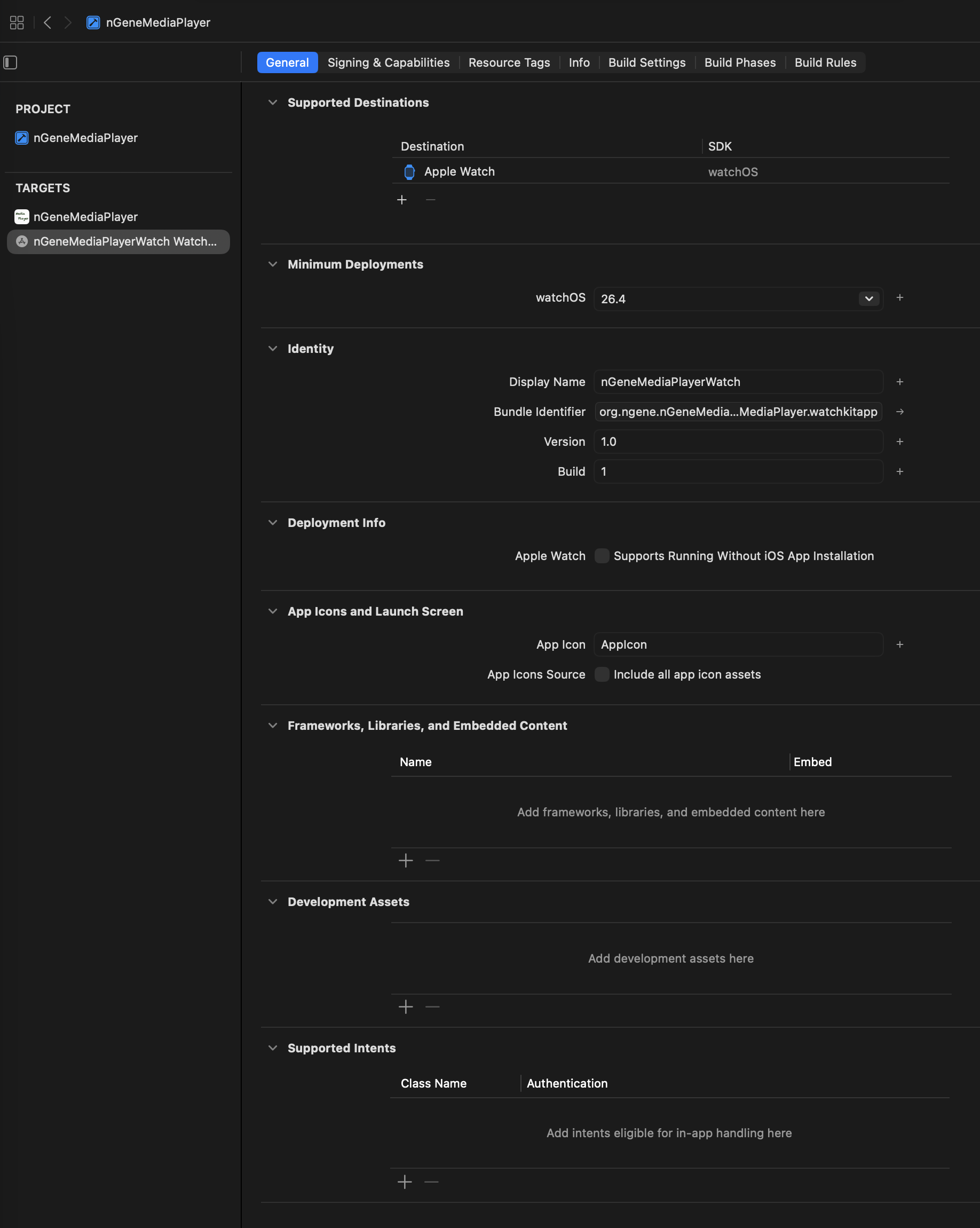980x1228 pixels.
Task: Add watchOS deployment condition plus
Action: pyautogui.click(x=900, y=297)
